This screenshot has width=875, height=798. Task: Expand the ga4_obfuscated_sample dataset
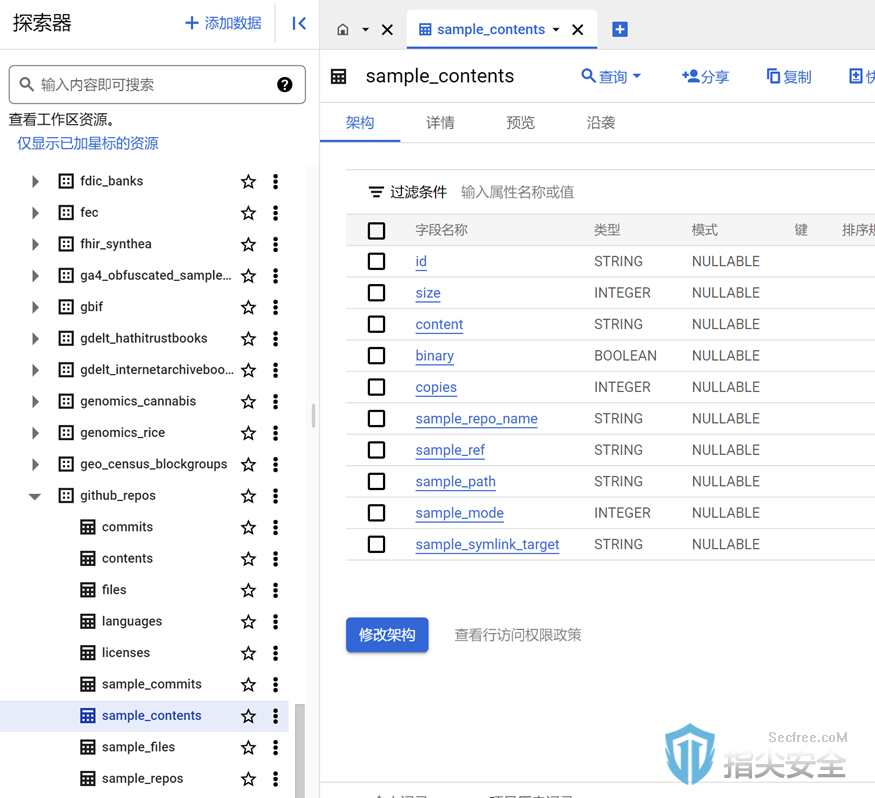35,276
